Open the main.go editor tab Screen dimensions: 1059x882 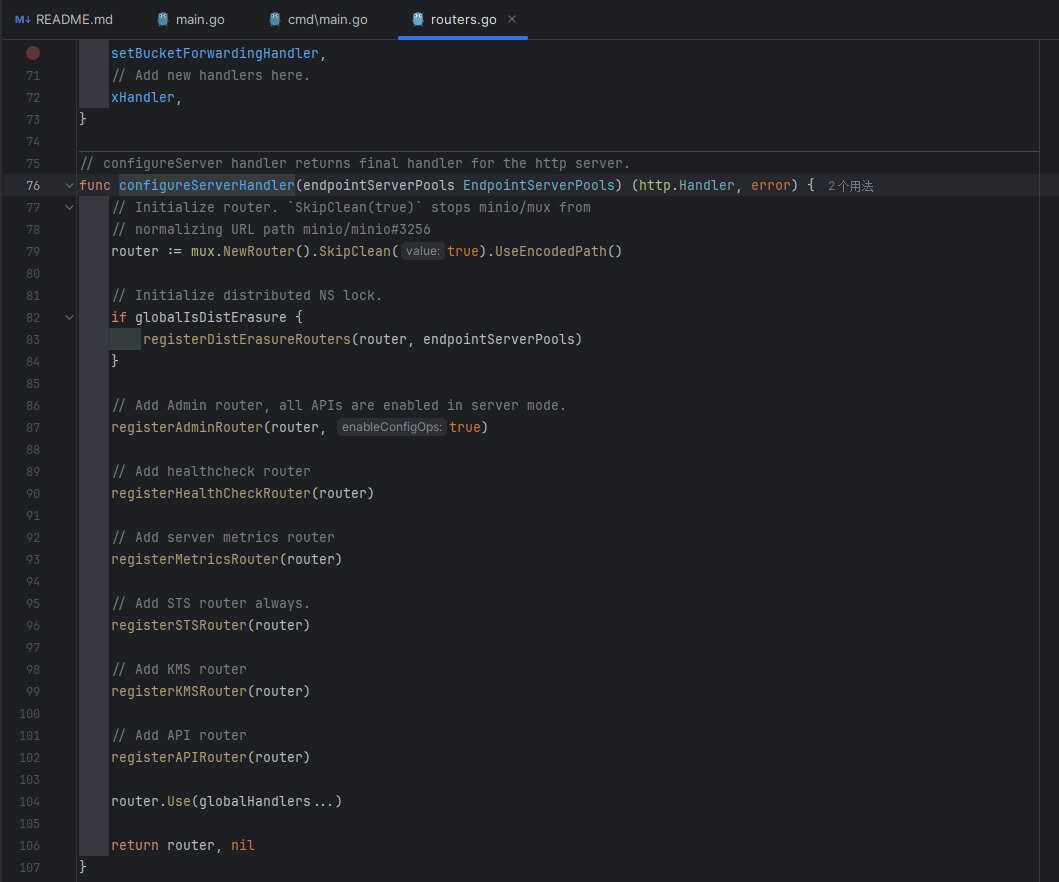coord(191,20)
